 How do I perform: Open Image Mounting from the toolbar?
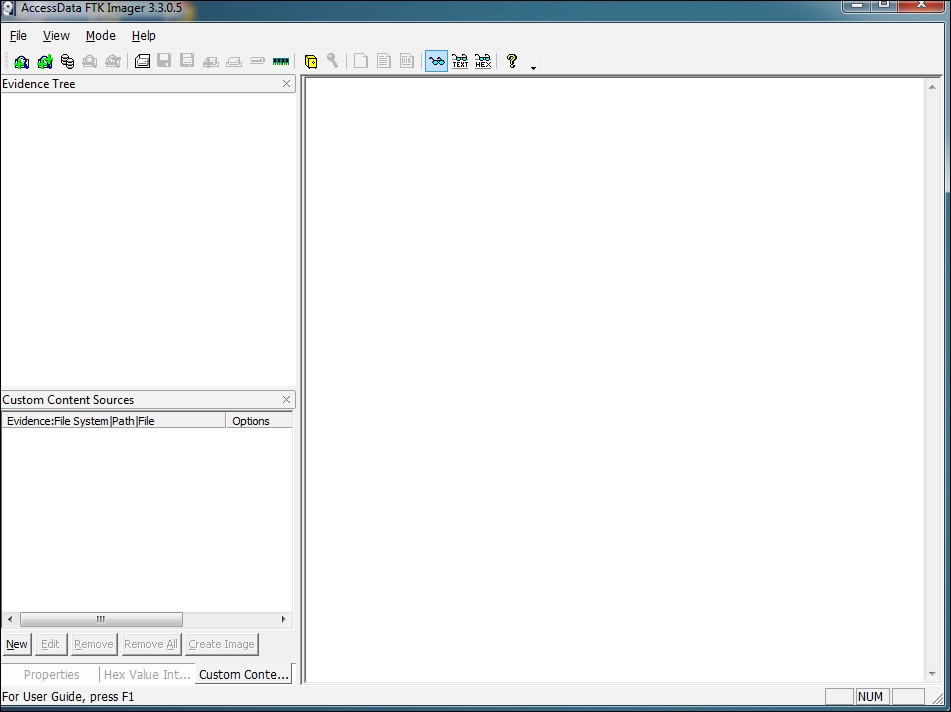[x=67, y=61]
